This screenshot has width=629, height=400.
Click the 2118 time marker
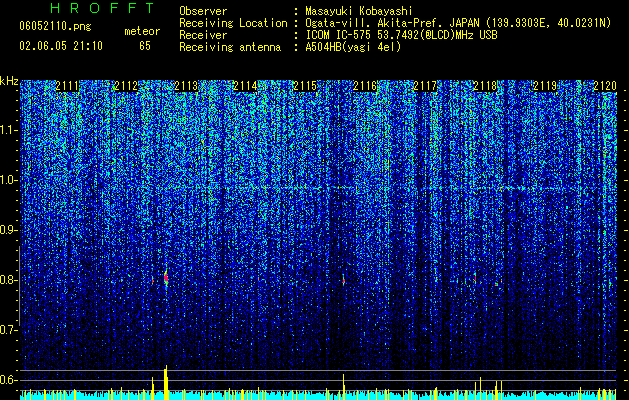click(485, 86)
